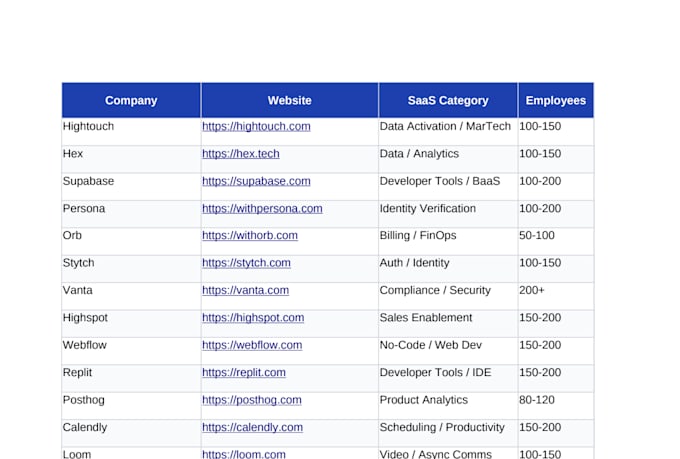Click the Employees column header
Screen dimensions: 680x459
tap(556, 100)
